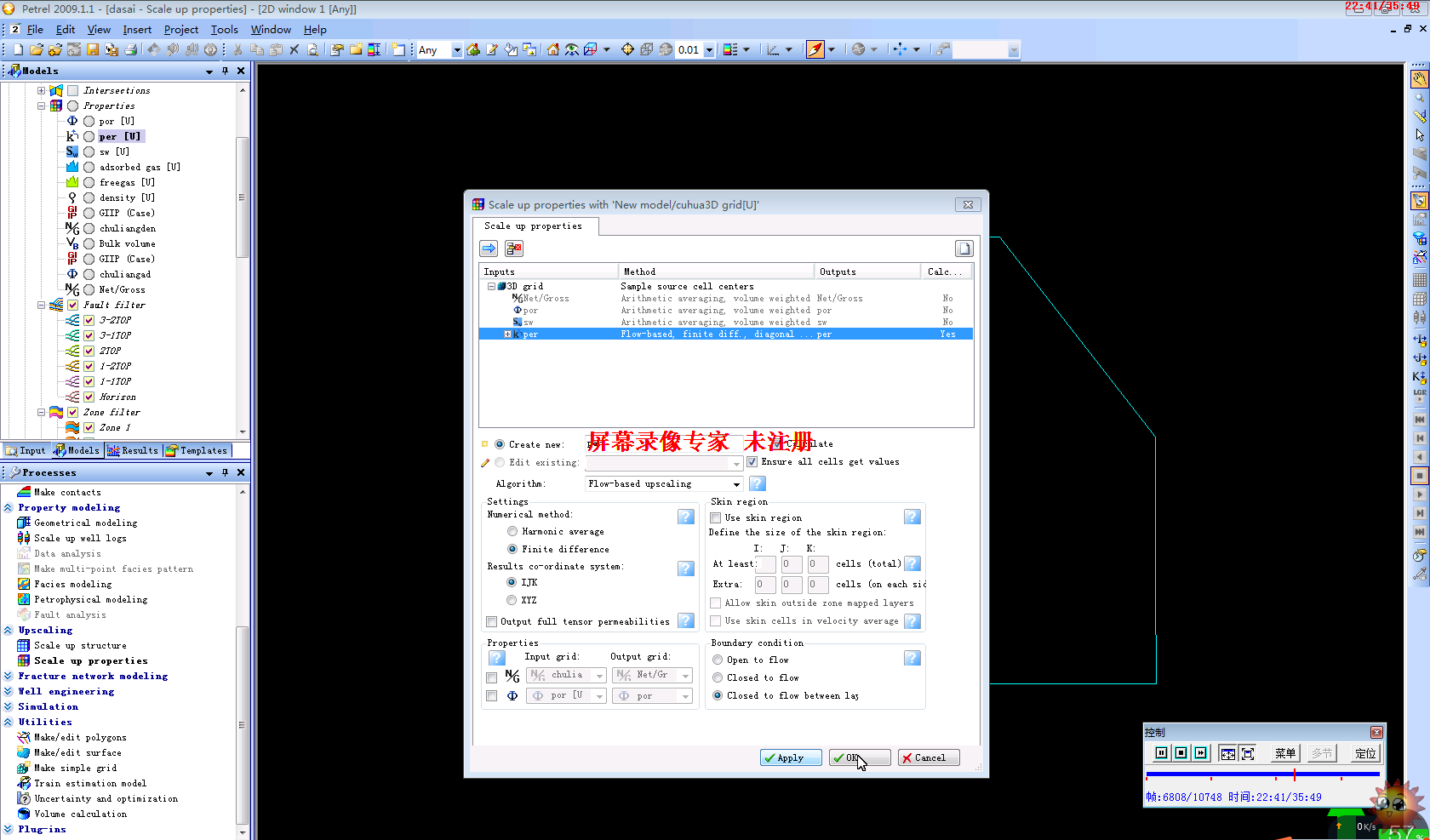Click the I-direction intersection icon
This screenshot has height=840, width=1430.
click(x=1419, y=339)
